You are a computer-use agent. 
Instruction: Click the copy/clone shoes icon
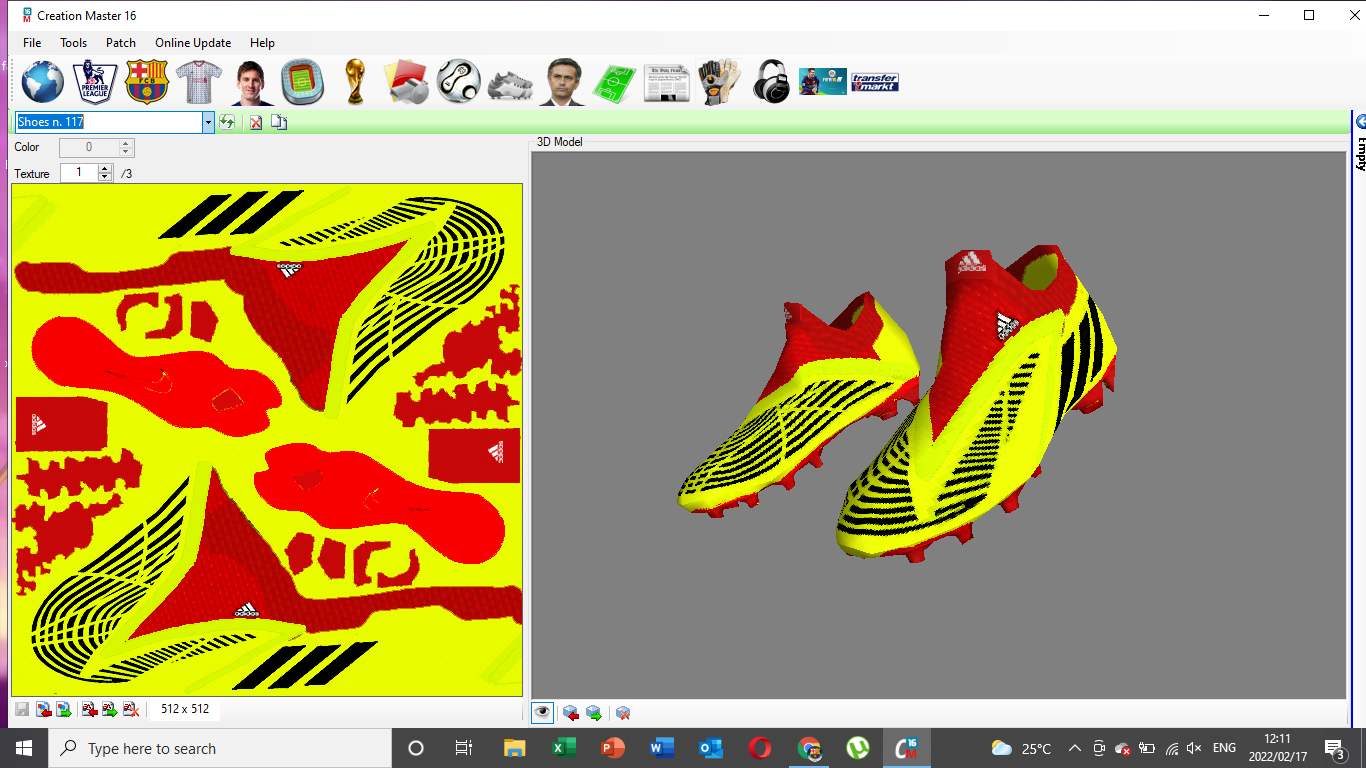tap(279, 122)
